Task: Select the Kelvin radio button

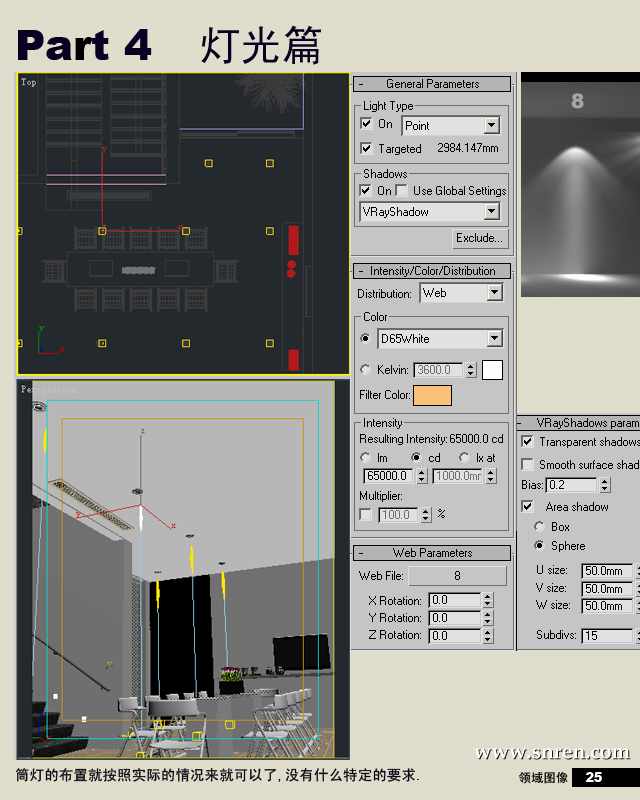Action: coord(365,369)
